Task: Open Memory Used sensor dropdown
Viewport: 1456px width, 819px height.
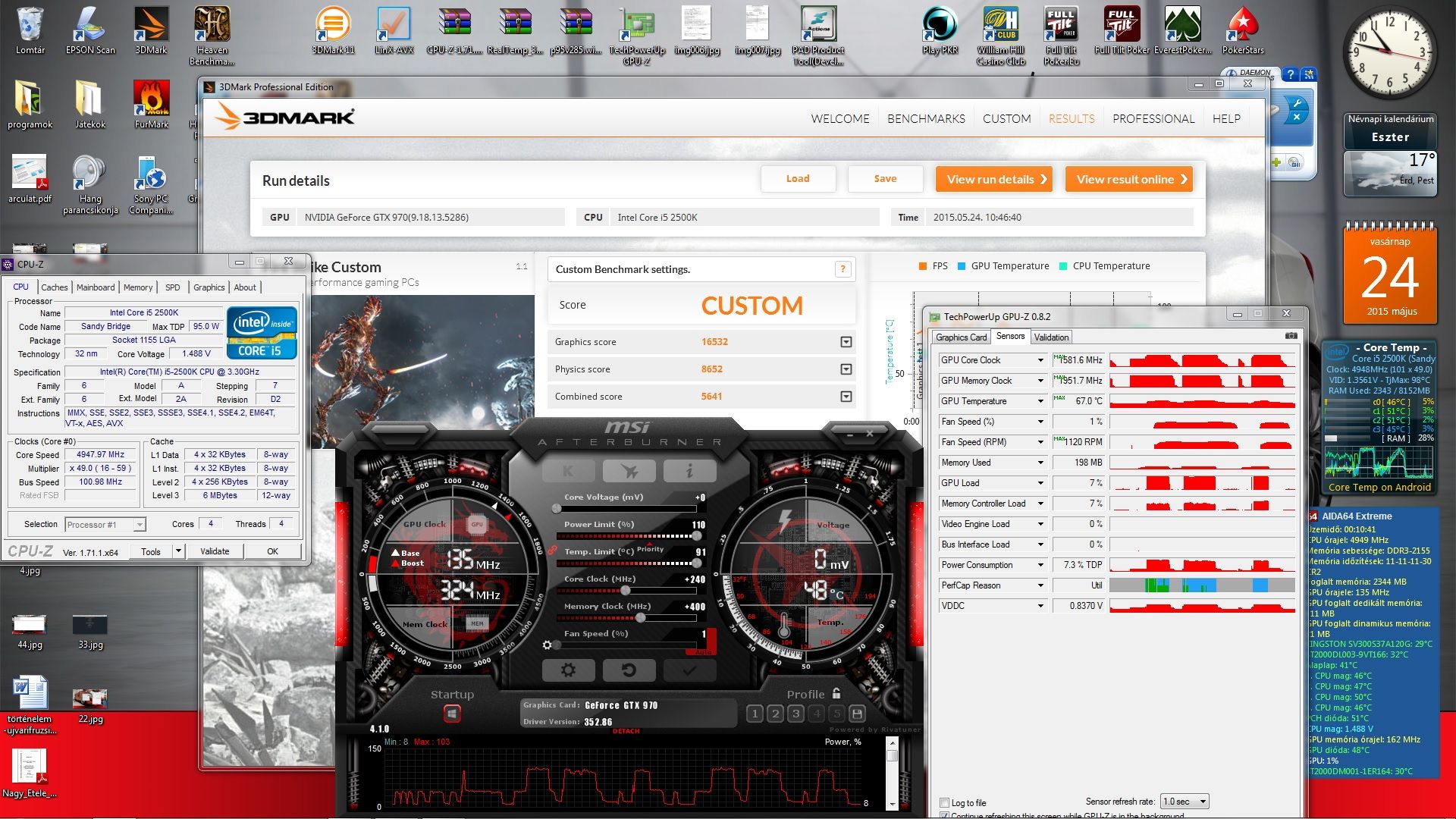Action: click(x=1040, y=463)
